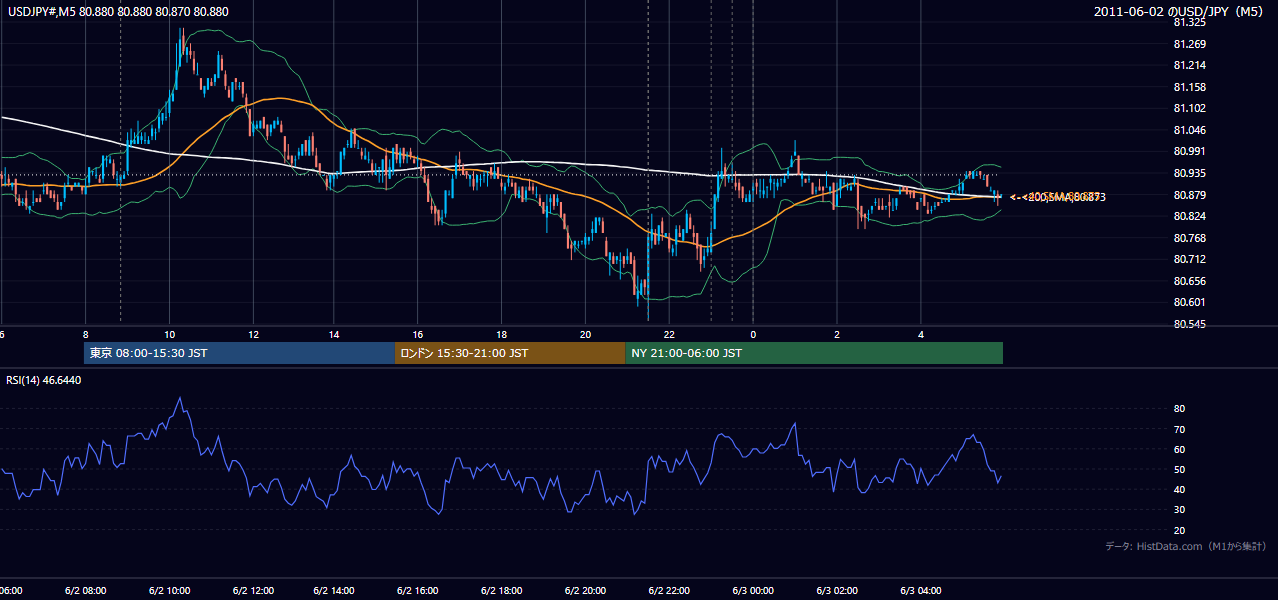Screen dimensions: 1278x600
Task: Click price axis label 80.656
Action: (1190, 281)
